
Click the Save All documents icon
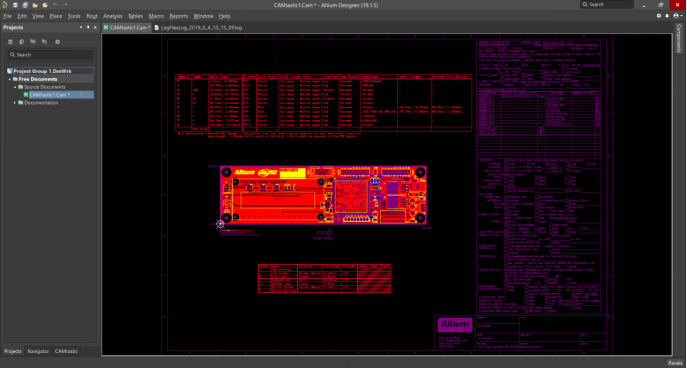(25, 5)
